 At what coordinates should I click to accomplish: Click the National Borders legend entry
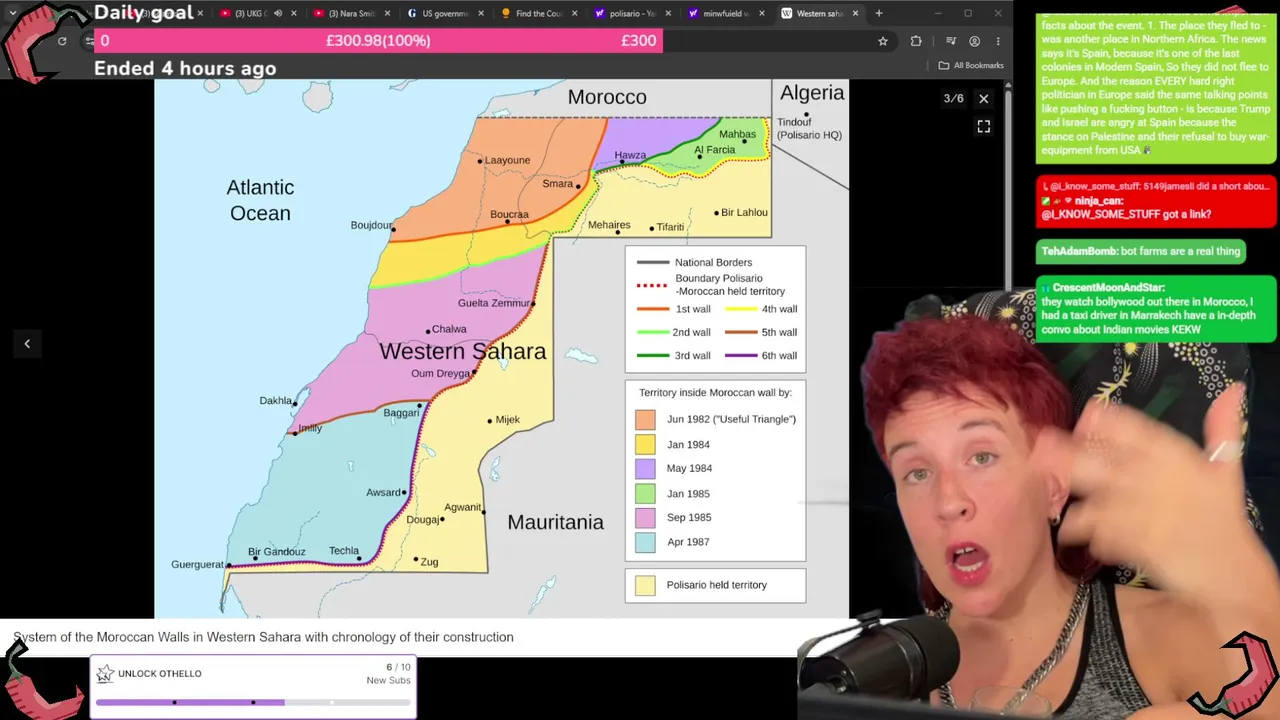pos(695,263)
